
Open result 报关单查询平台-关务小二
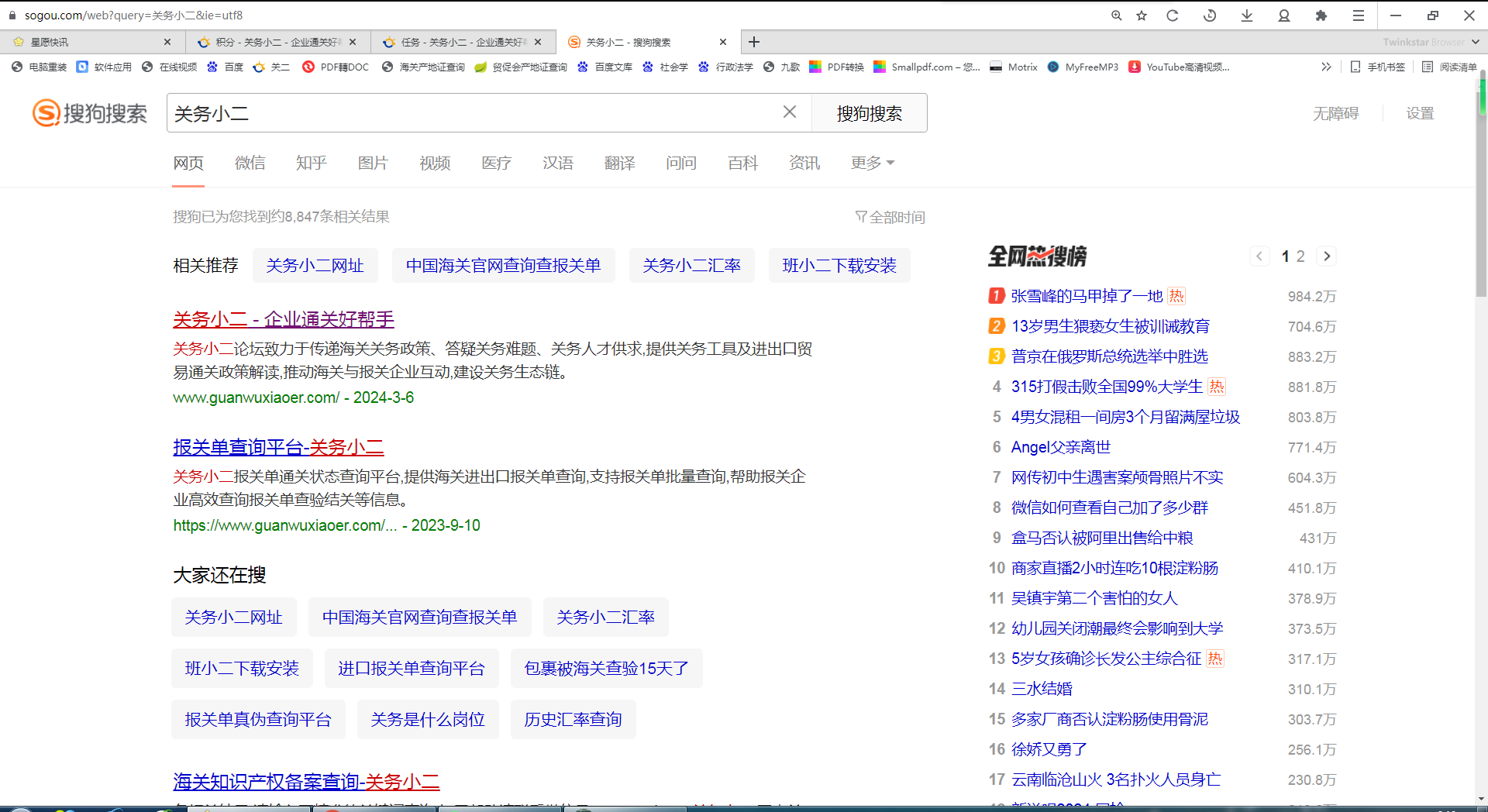pyautogui.click(x=278, y=447)
